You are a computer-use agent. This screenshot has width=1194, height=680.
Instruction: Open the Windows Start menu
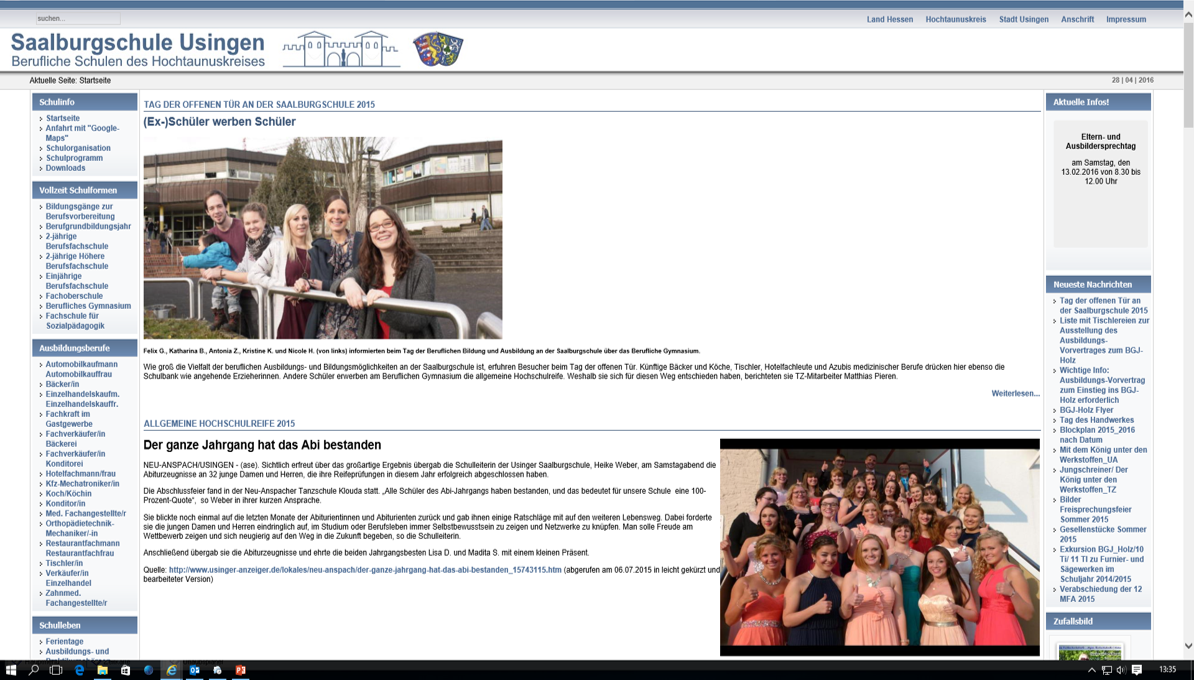(x=11, y=670)
